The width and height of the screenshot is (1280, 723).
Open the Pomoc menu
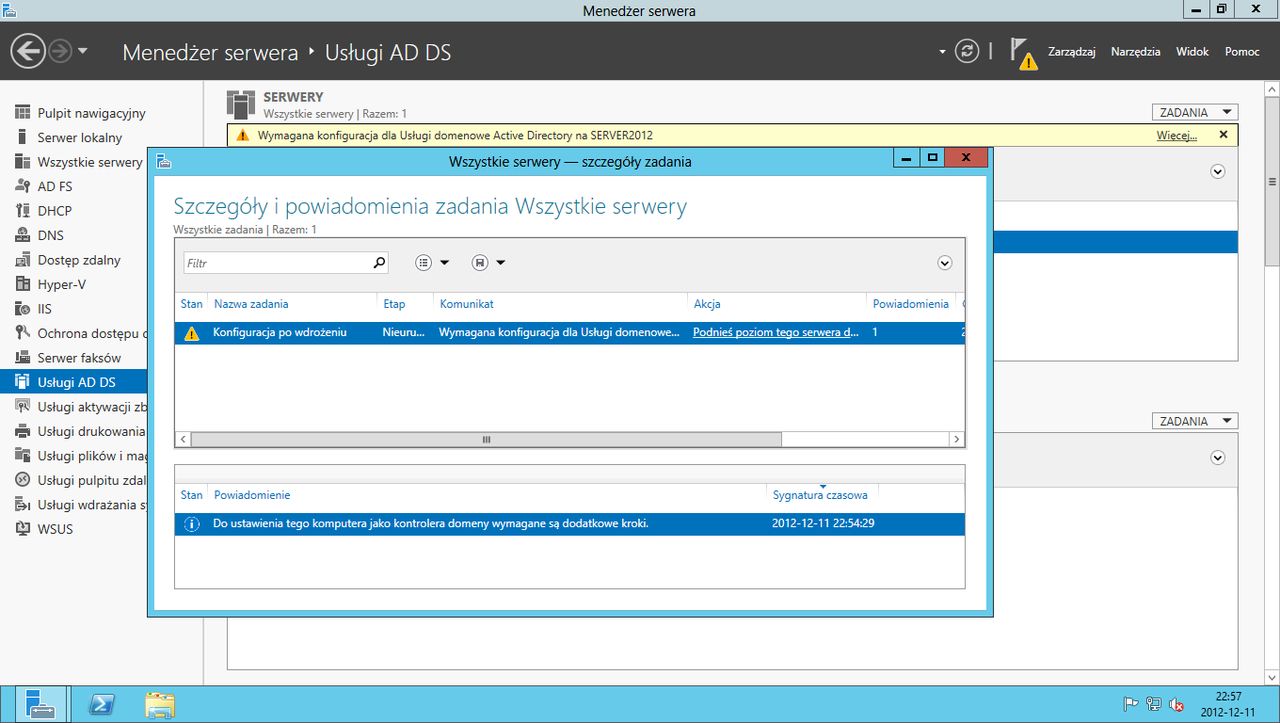pyautogui.click(x=1242, y=51)
